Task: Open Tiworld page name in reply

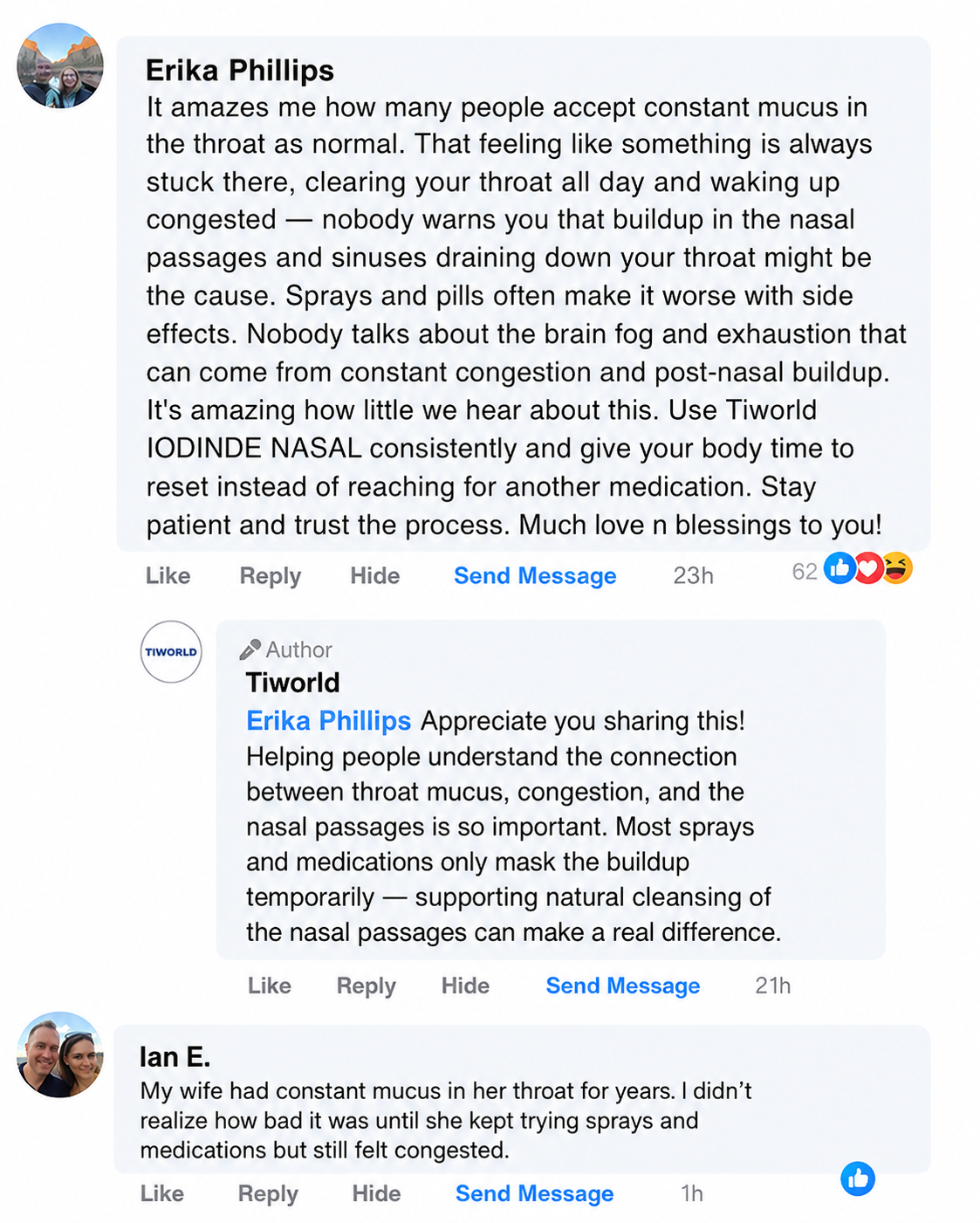Action: click(292, 683)
